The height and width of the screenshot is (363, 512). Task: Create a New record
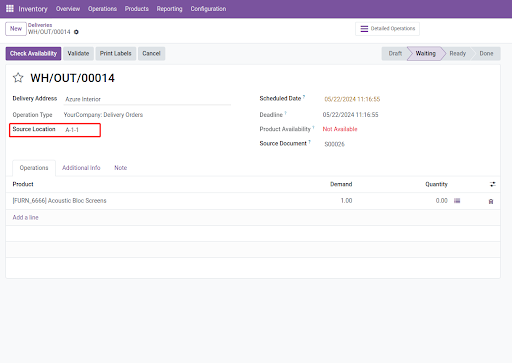pyautogui.click(x=16, y=29)
